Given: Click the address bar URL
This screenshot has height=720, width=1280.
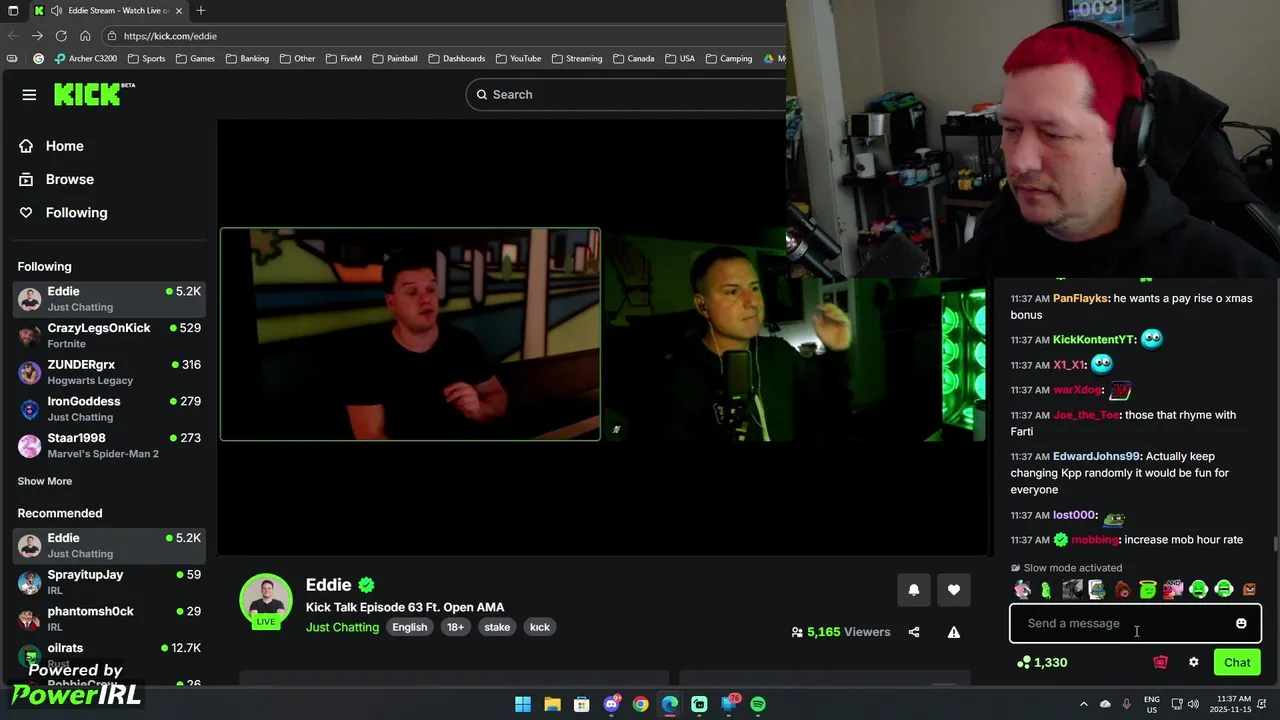Looking at the screenshot, I should (170, 36).
